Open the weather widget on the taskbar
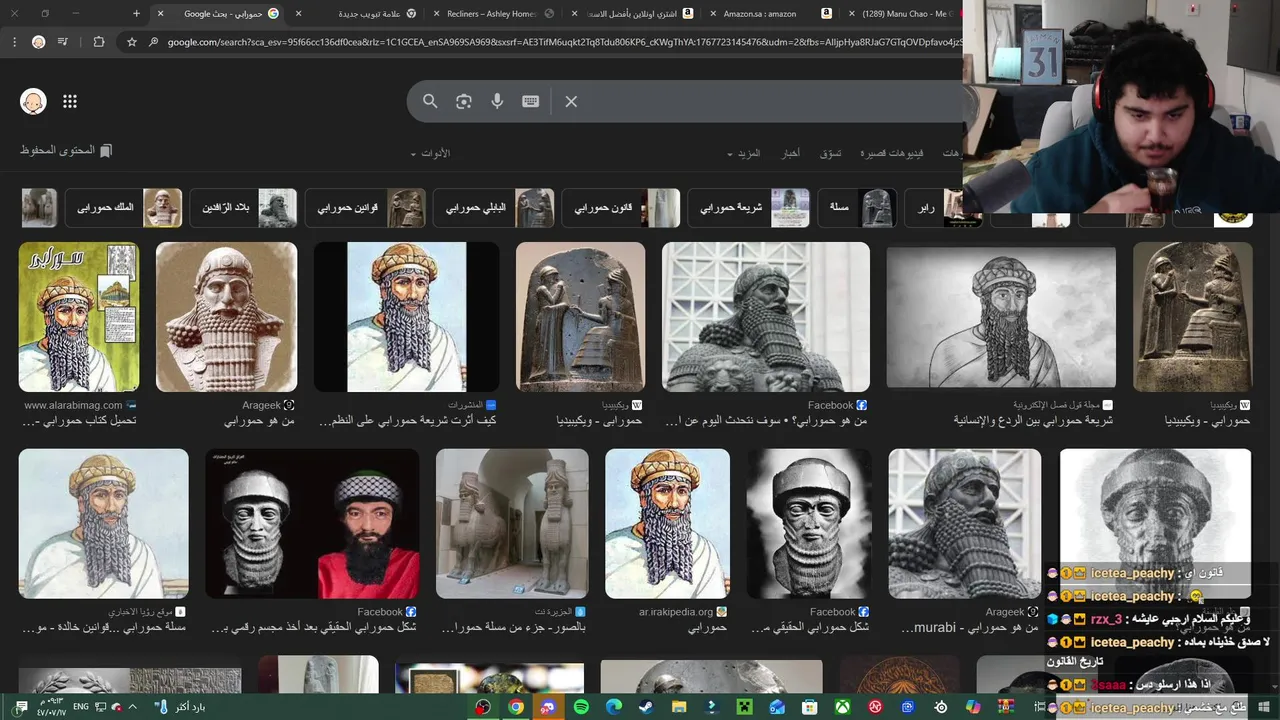 179,707
